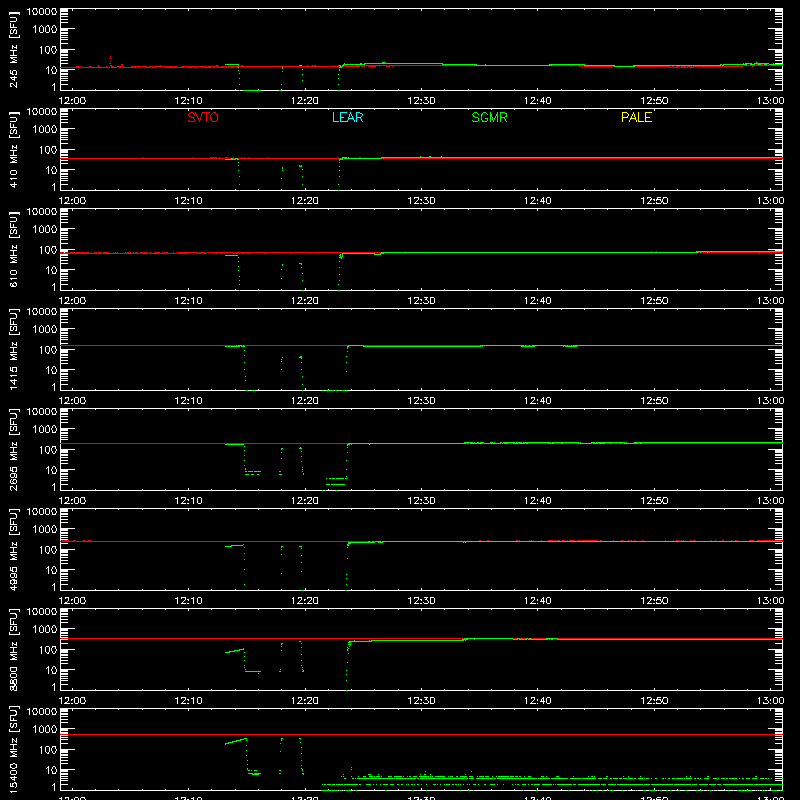Click the 12:20 tick label under 610 MHz plot
Screen dimensions: 800x800
pos(305,301)
